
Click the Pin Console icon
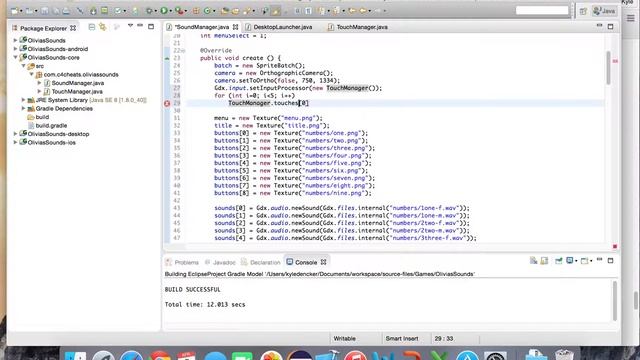(558, 261)
